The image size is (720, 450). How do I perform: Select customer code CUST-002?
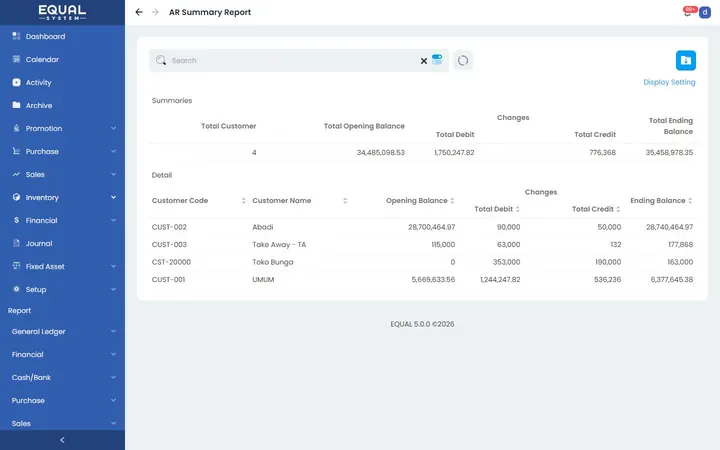[169, 227]
